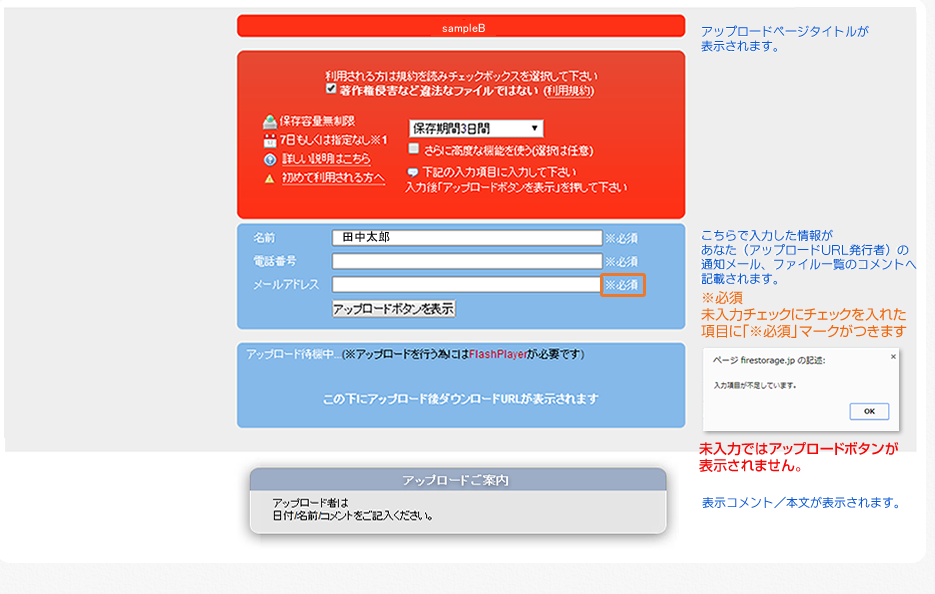Click the blue question mark help icon
Screen dimensions: 935x594
[x=268, y=158]
